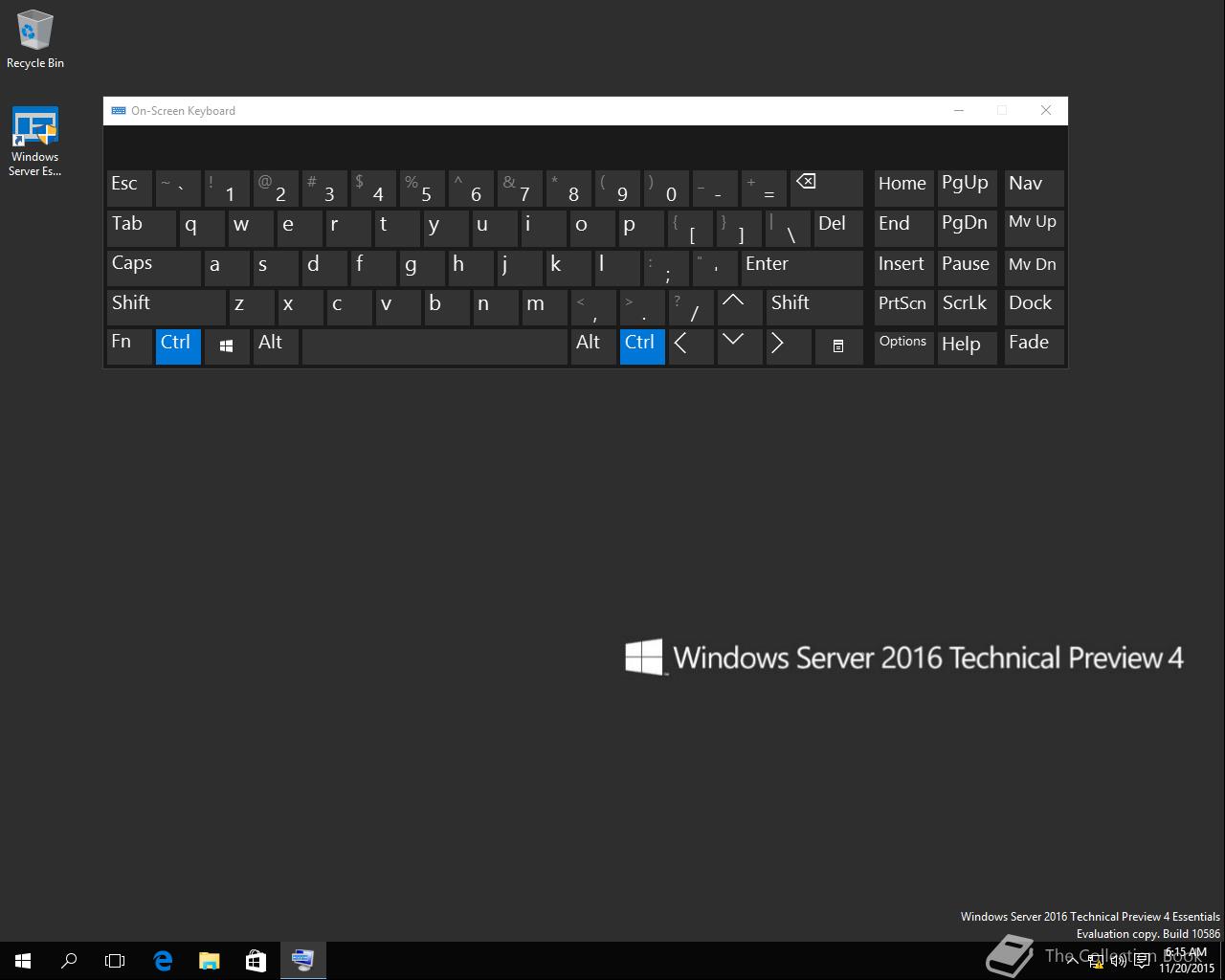Screen dimensions: 1225x980
Task: Launch Microsoft Edge from the taskbar
Action: coord(163,960)
